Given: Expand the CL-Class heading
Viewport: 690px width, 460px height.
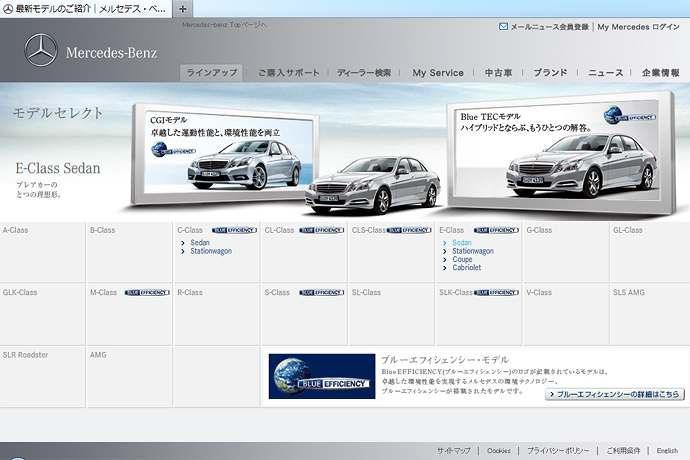Looking at the screenshot, I should pyautogui.click(x=279, y=230).
